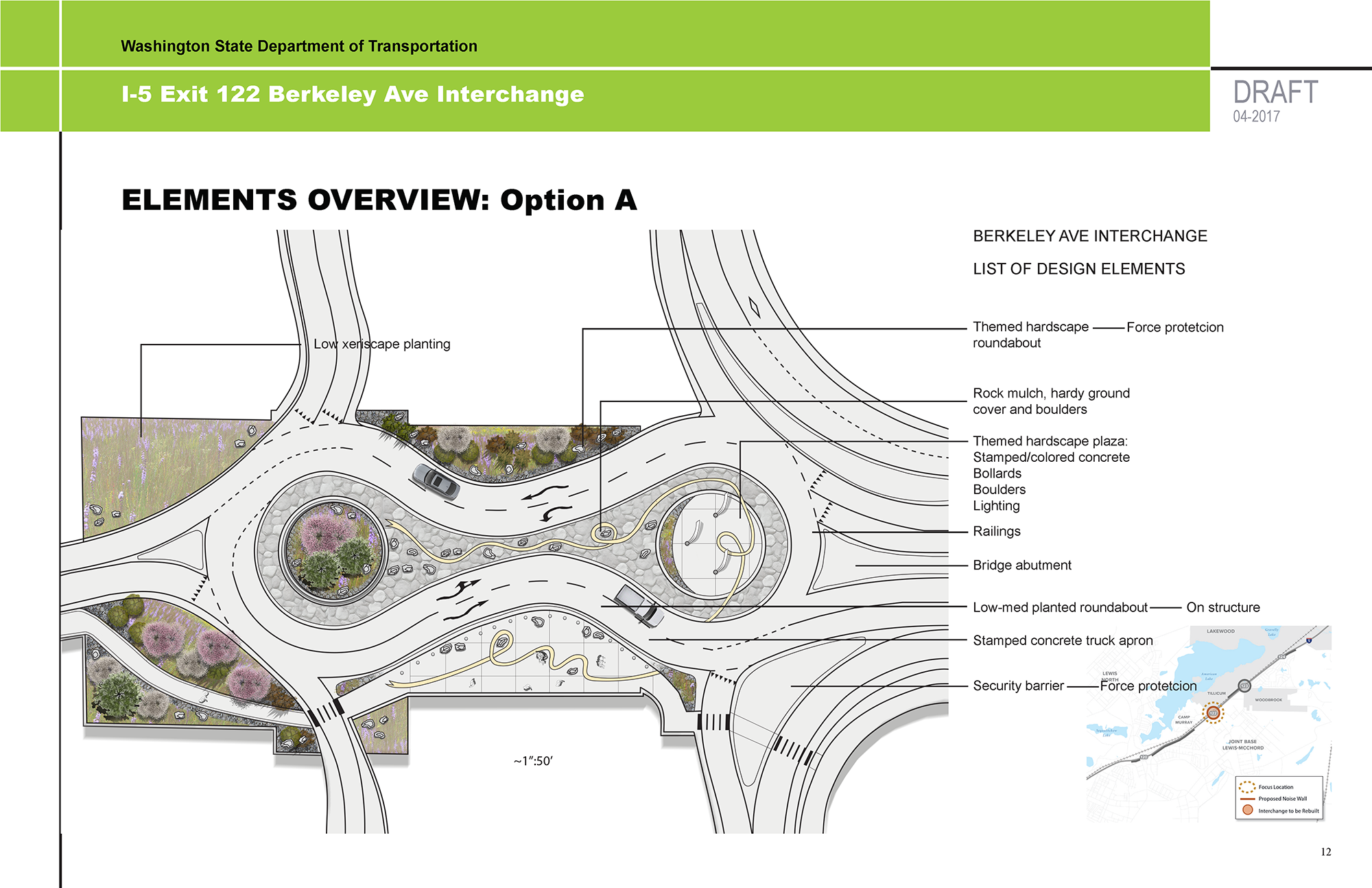Click the diamond lane marking on upper-right ramp

(x=755, y=307)
